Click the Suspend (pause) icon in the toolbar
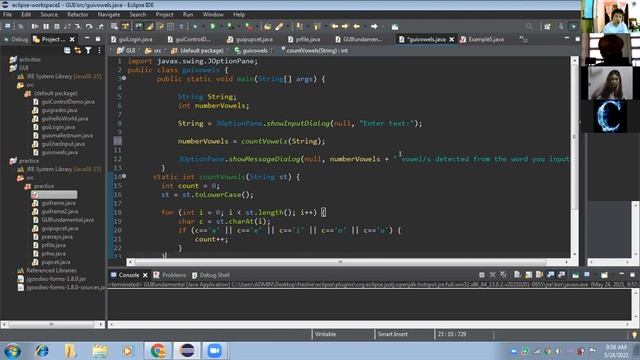Viewport: 640px width, 360px height. pyautogui.click(x=46, y=27)
